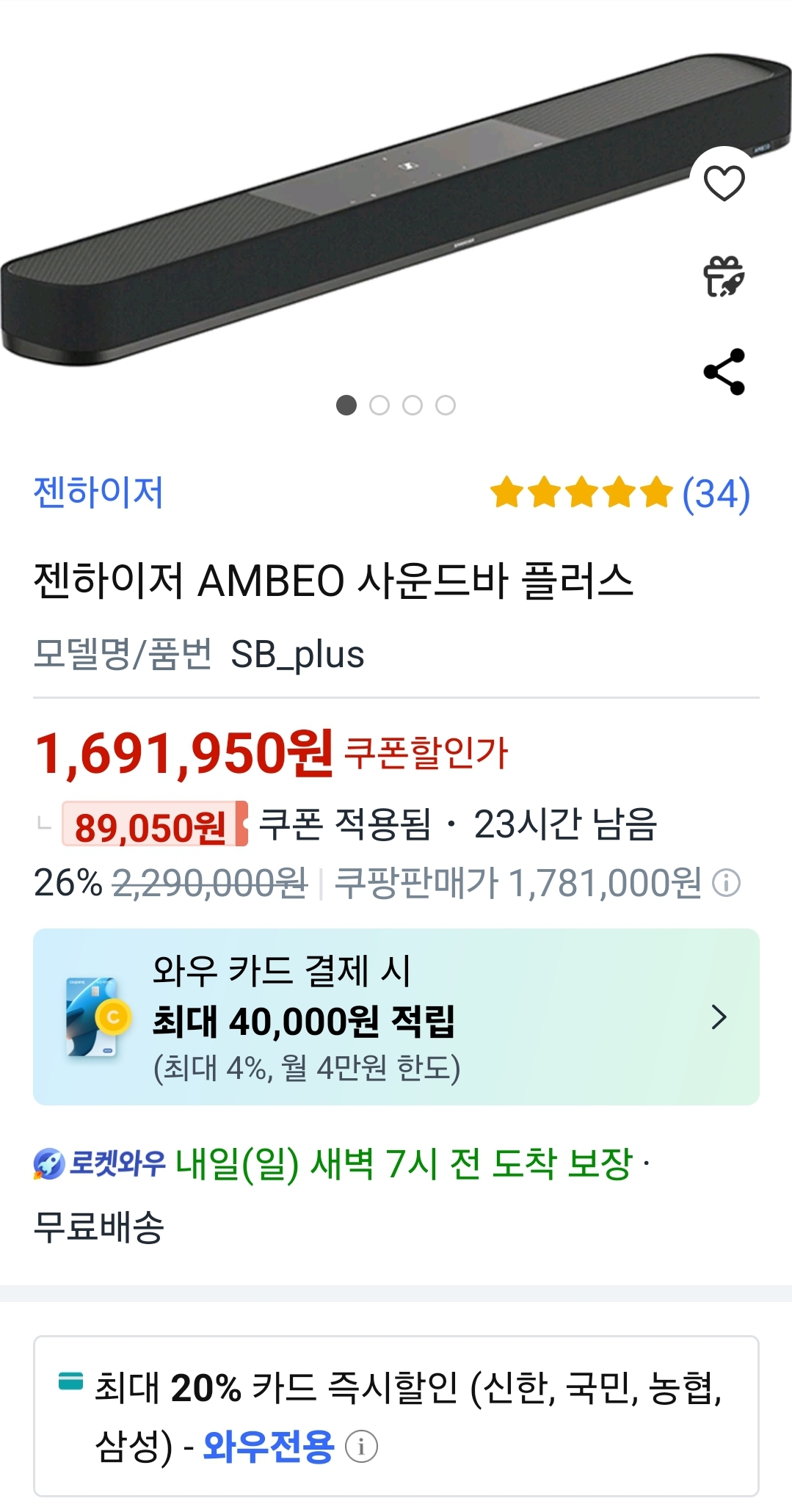Tap the 89,050원 coupon badge
Viewport: 792px width, 1512px height.
pos(155,825)
